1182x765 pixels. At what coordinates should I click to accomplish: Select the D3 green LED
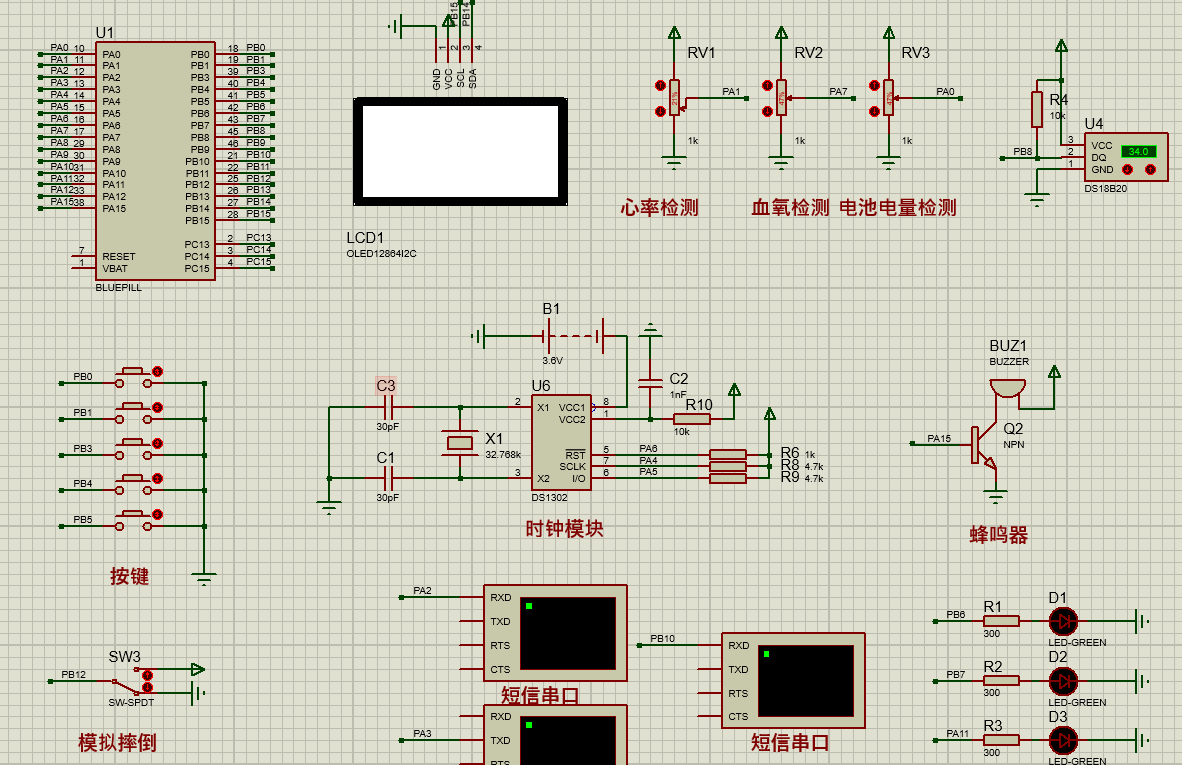pyautogui.click(x=1063, y=740)
